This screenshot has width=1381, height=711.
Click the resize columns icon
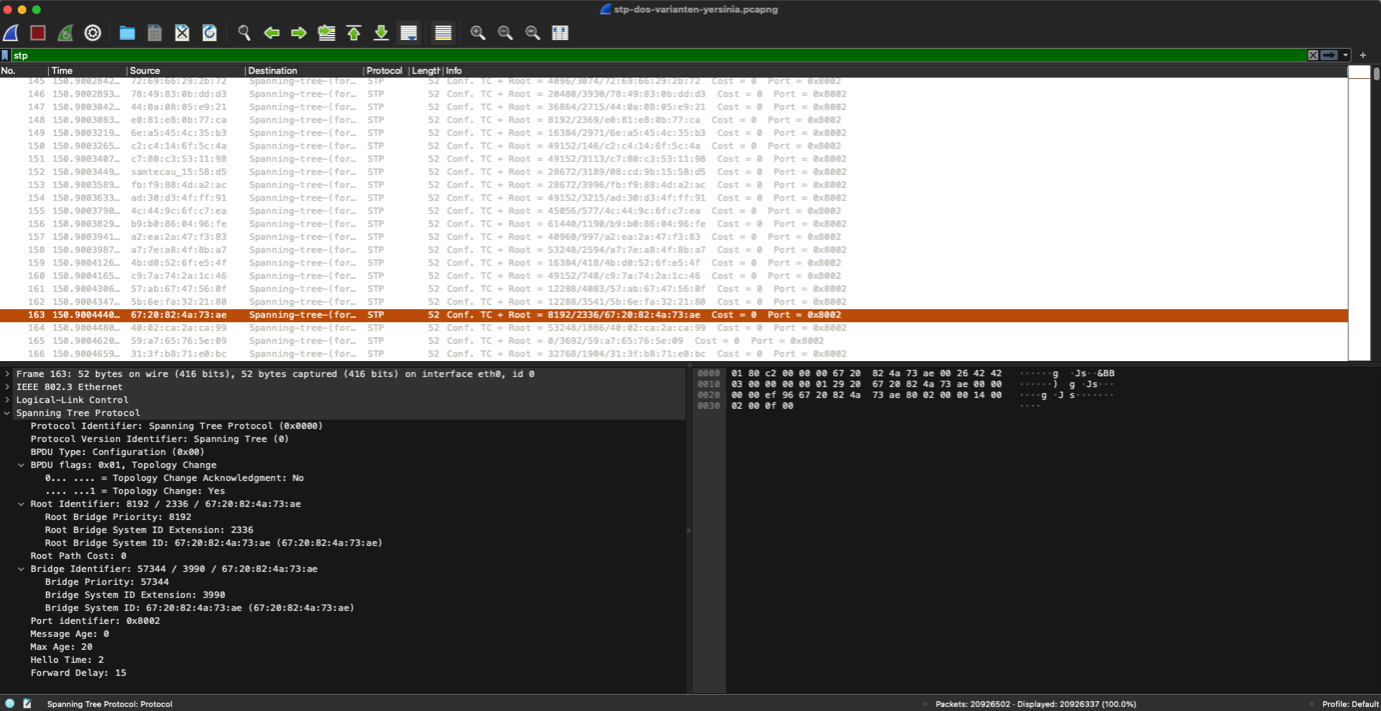pos(560,33)
